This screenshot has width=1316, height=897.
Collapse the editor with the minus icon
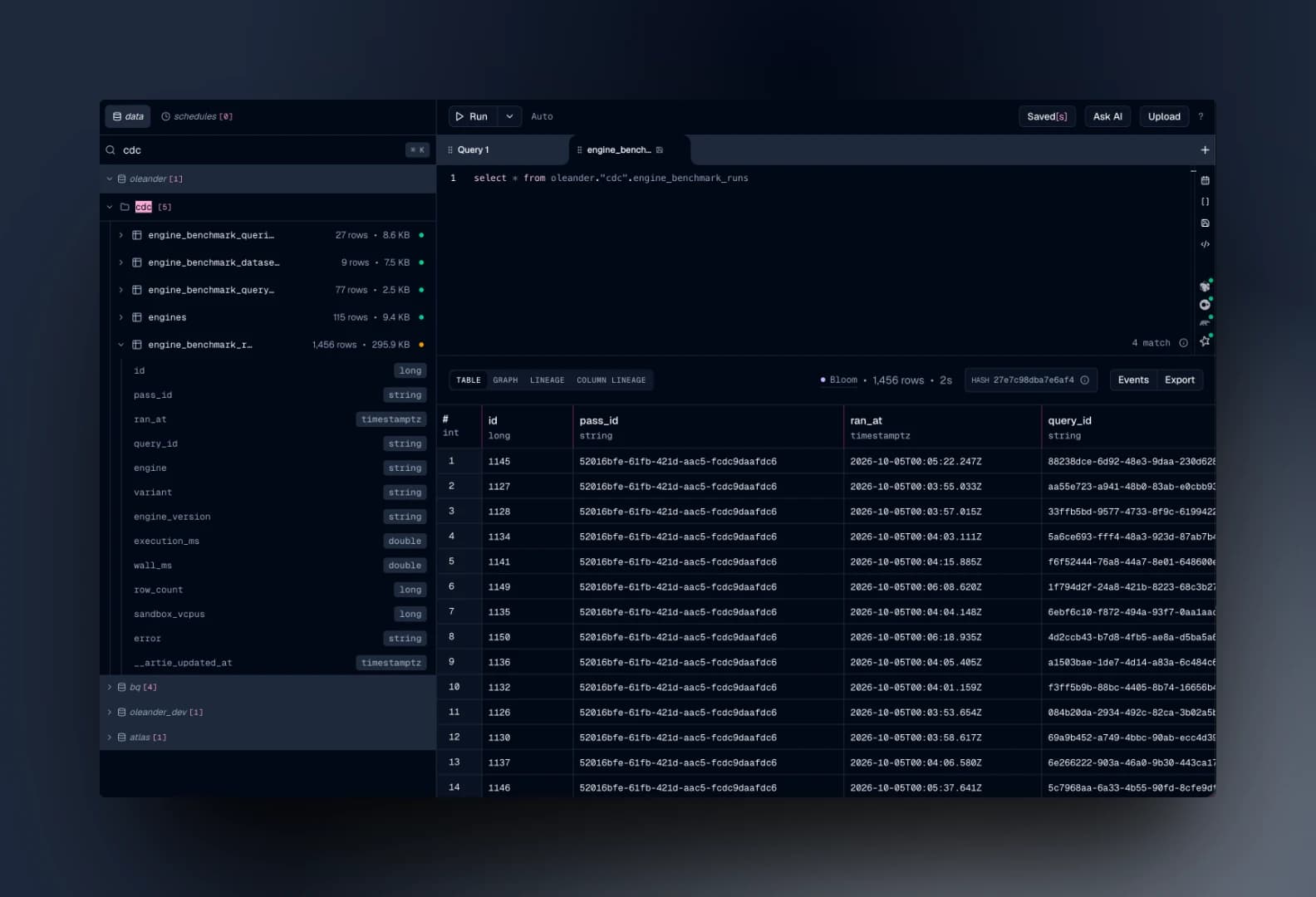tap(1193, 171)
